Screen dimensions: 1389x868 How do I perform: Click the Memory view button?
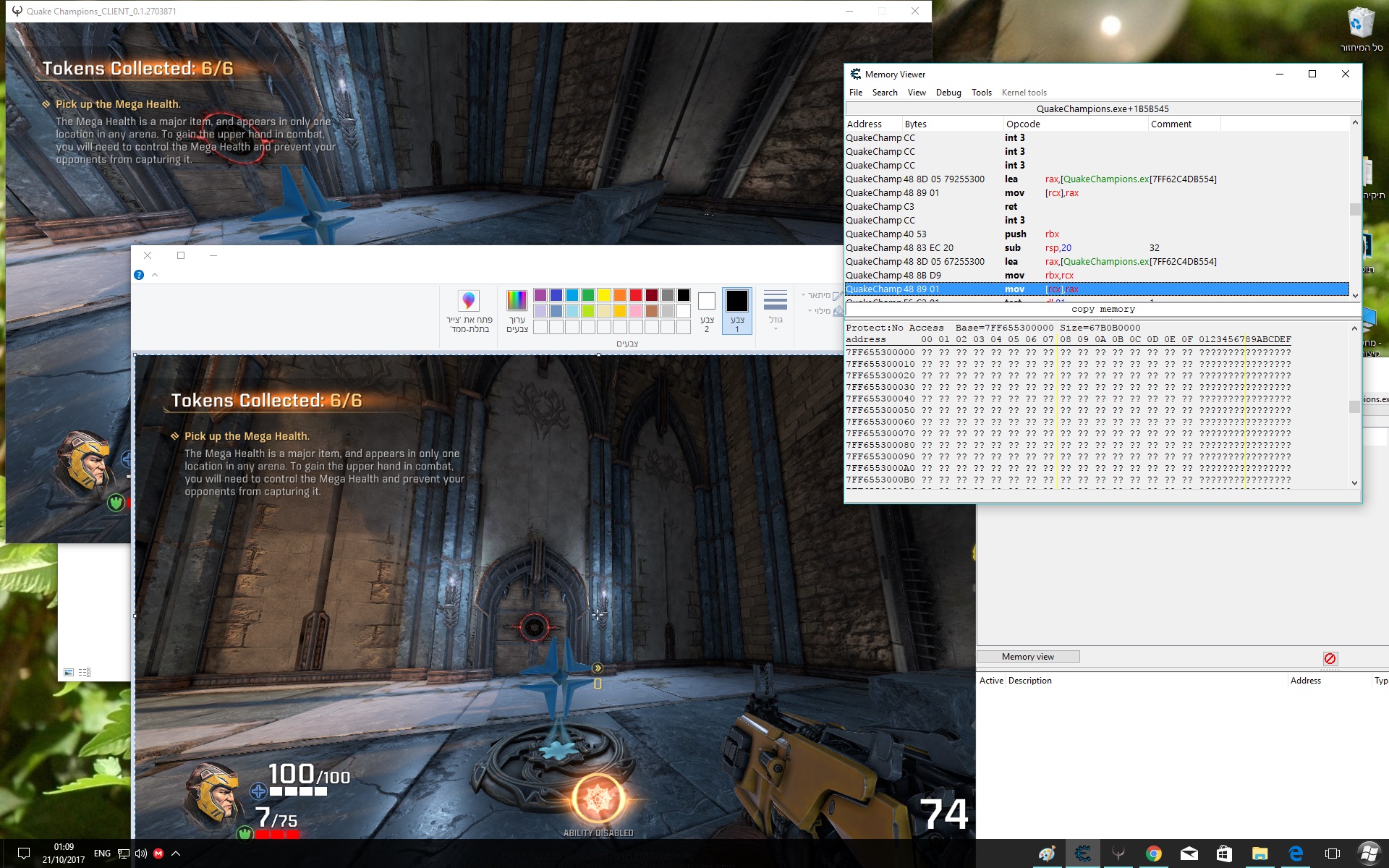tap(1027, 657)
